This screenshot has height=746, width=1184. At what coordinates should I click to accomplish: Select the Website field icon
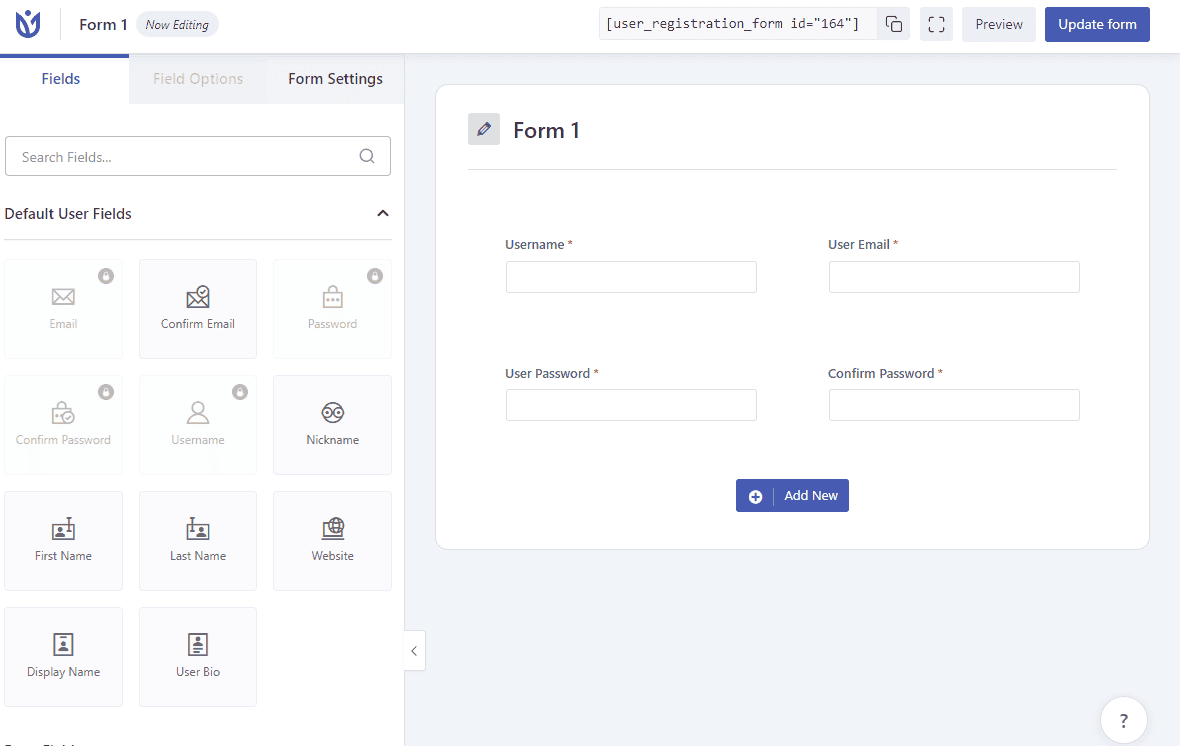point(332,529)
